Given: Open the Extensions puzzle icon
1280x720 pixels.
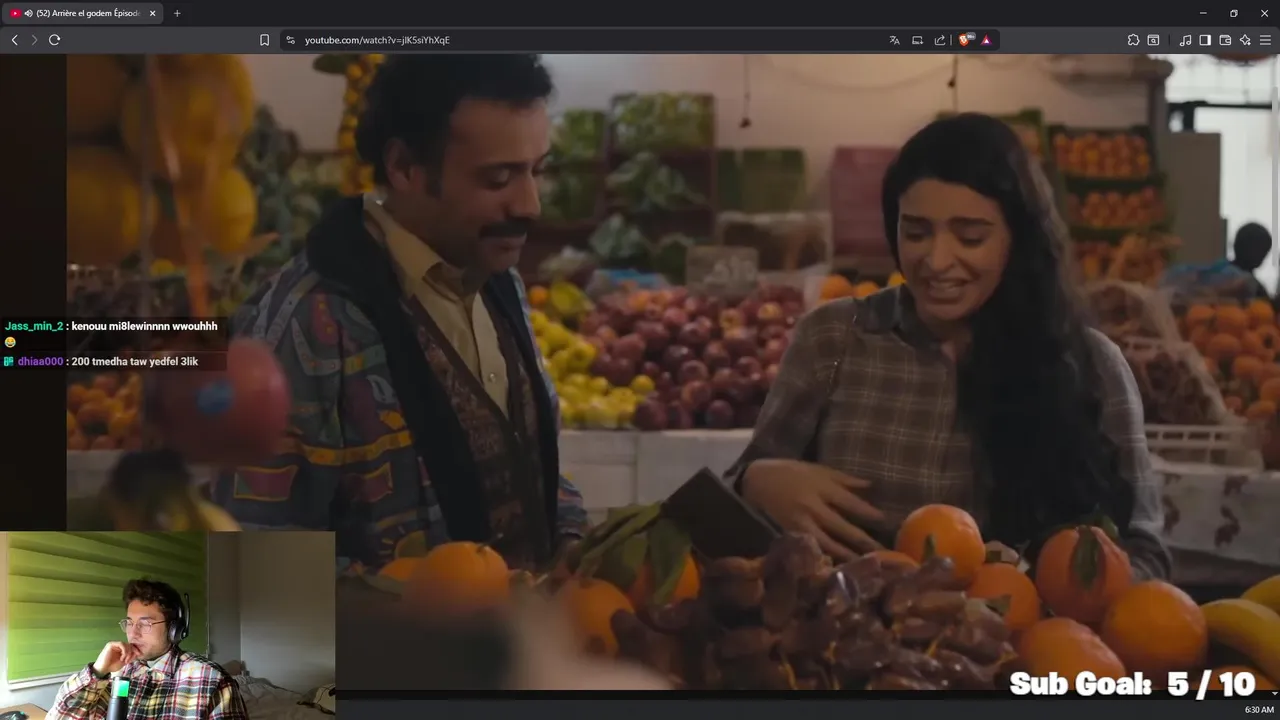Looking at the screenshot, I should 1133,40.
